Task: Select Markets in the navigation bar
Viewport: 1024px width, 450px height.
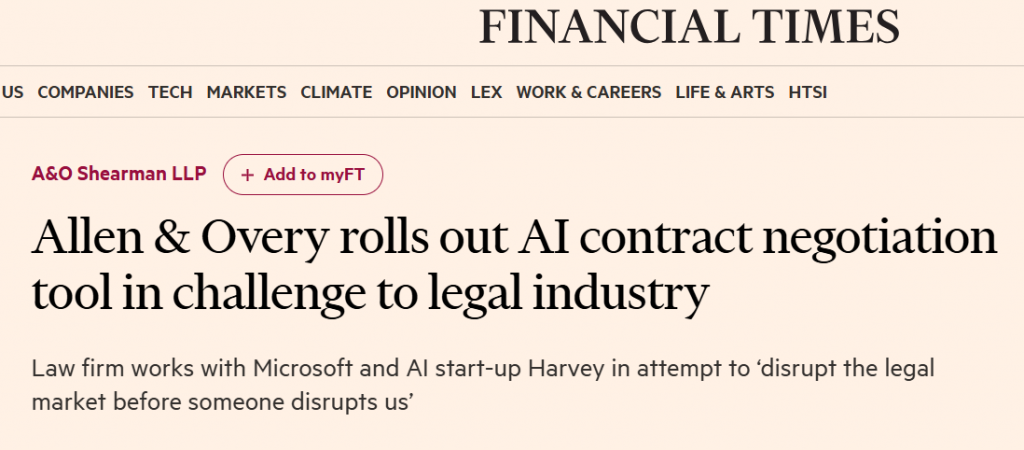Action: click(x=246, y=92)
